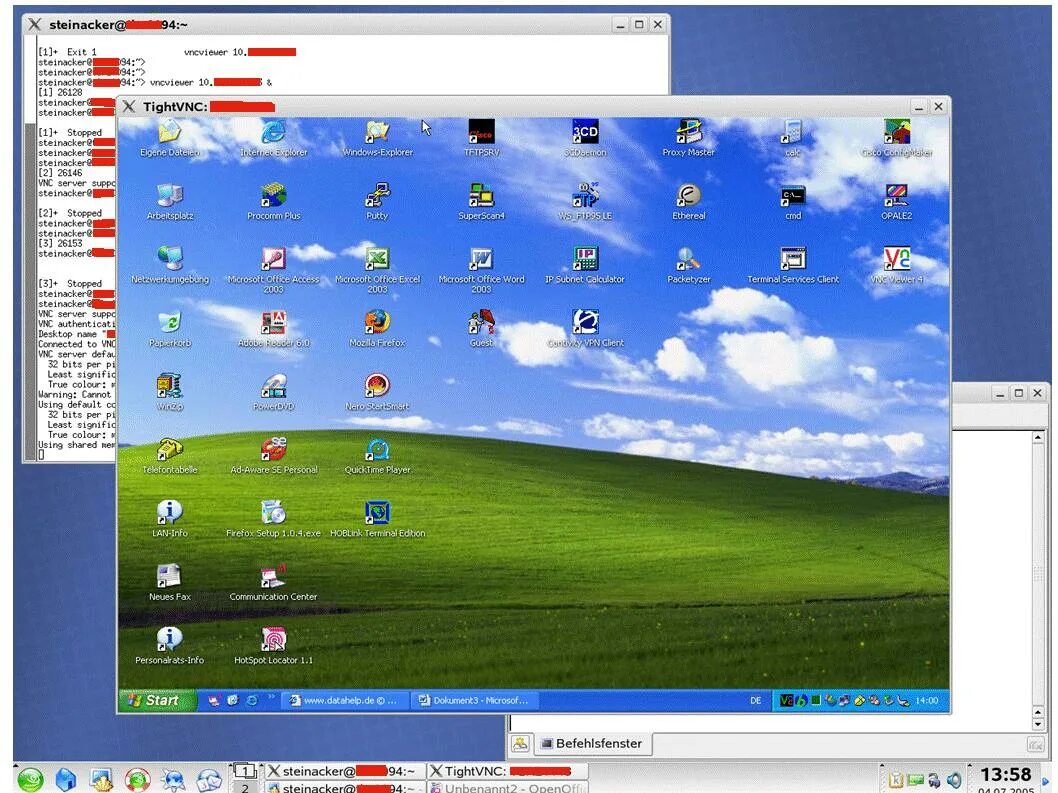Click the DE language indicator
Image resolution: width=1058 pixels, height=793 pixels.
(756, 701)
